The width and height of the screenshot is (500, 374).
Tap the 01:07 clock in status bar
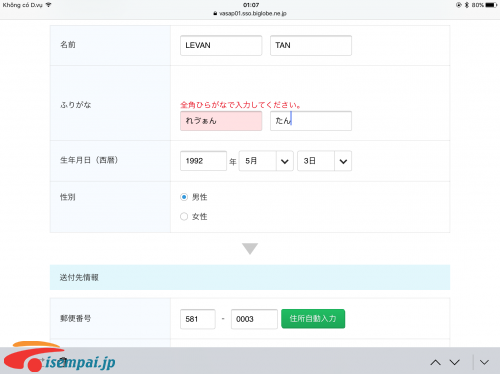(251, 5)
